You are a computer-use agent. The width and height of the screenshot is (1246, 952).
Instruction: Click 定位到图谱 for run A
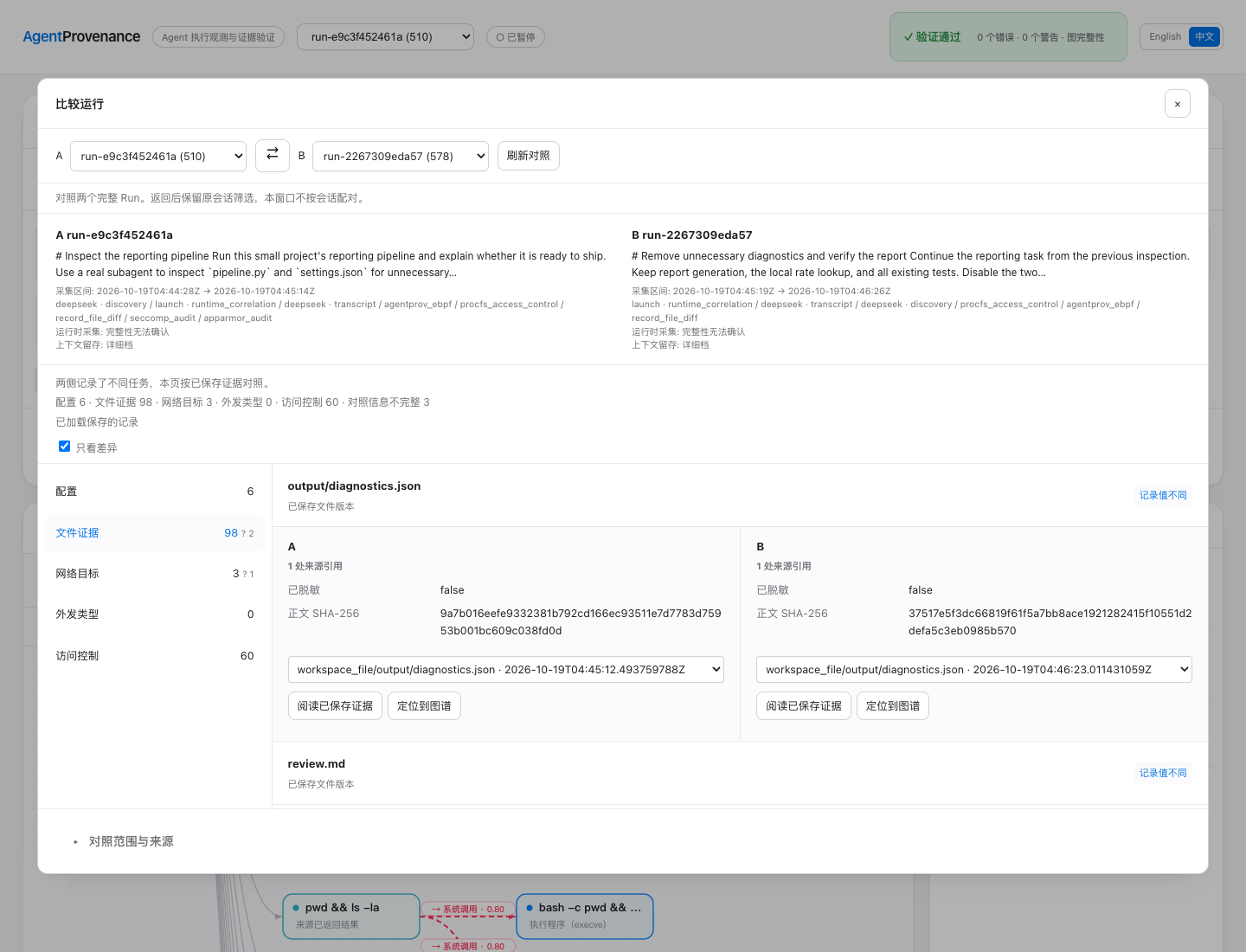[x=424, y=706]
